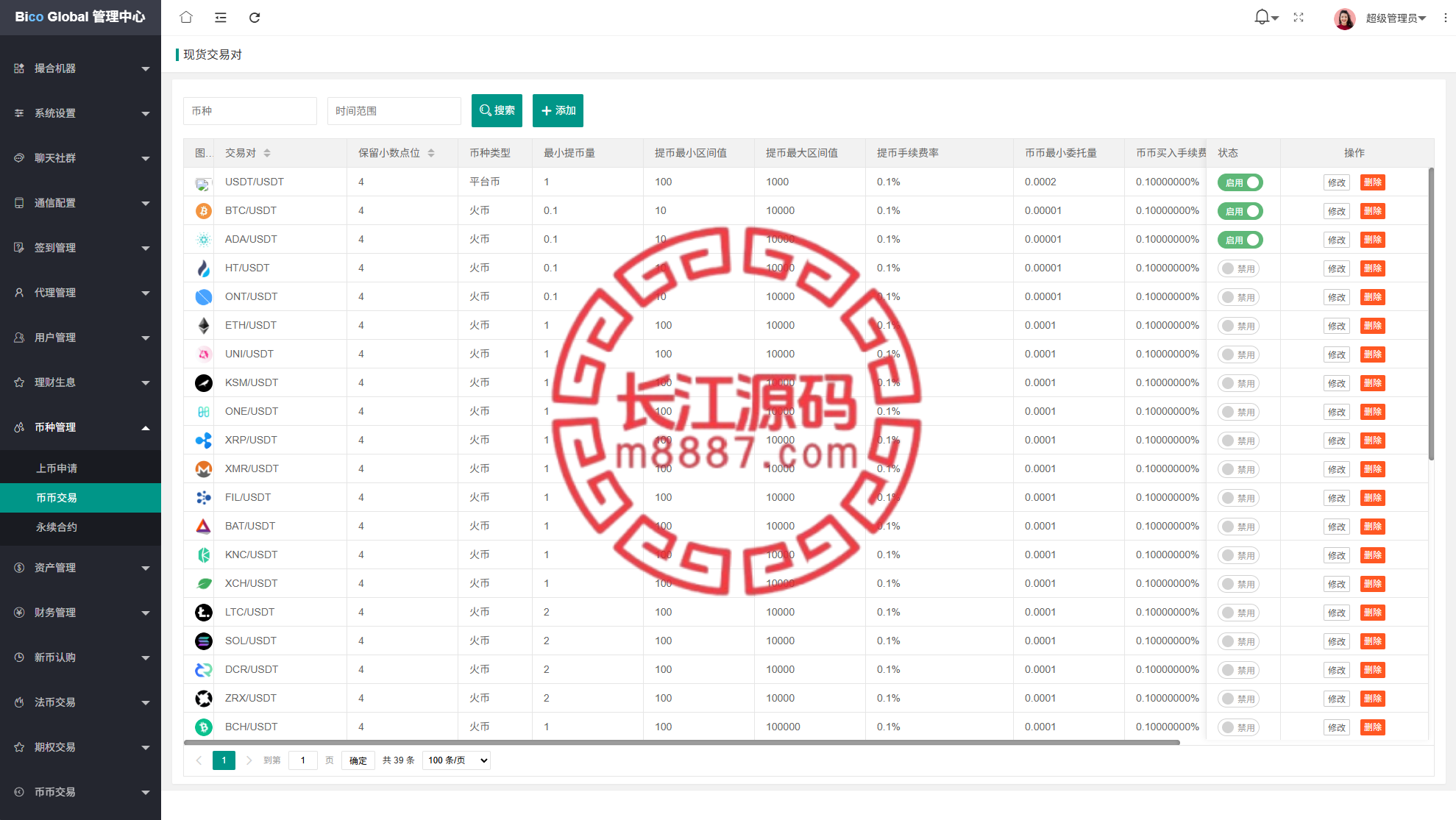The height and width of the screenshot is (820, 1456).
Task: Click the KNC/USDT coin icon
Action: (x=204, y=555)
